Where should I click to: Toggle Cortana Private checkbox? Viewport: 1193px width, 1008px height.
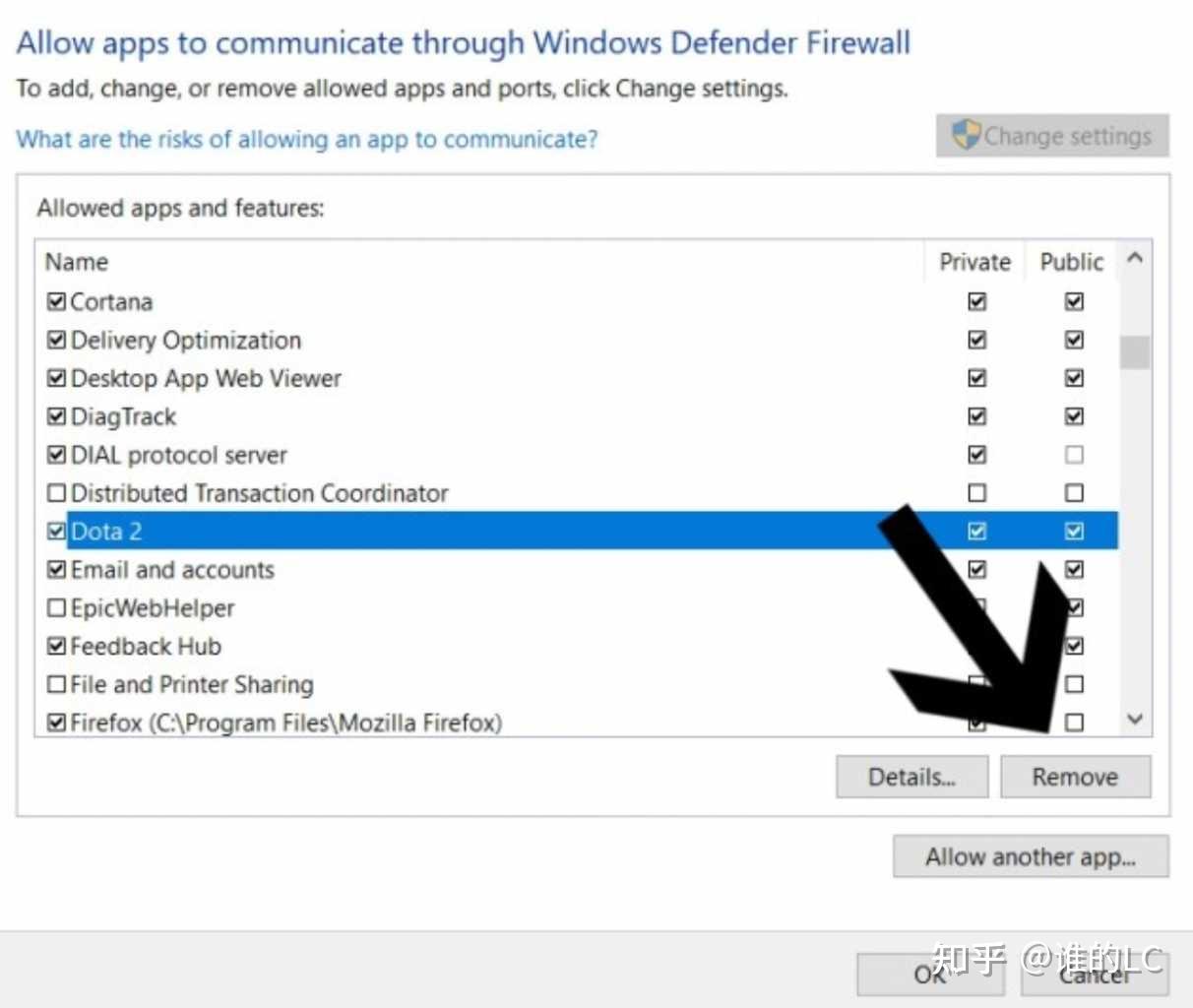[x=976, y=301]
